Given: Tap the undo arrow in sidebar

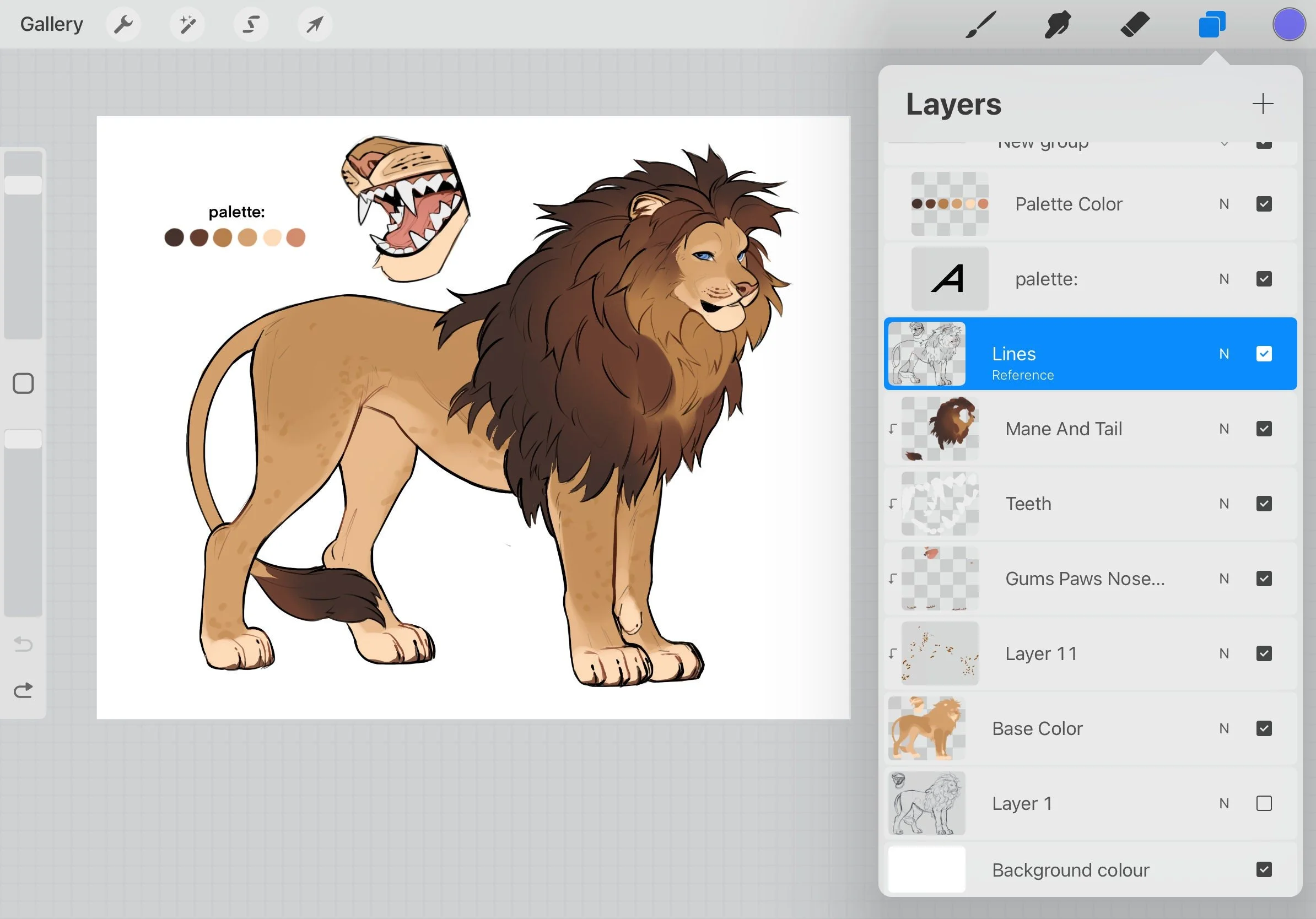Looking at the screenshot, I should [23, 644].
